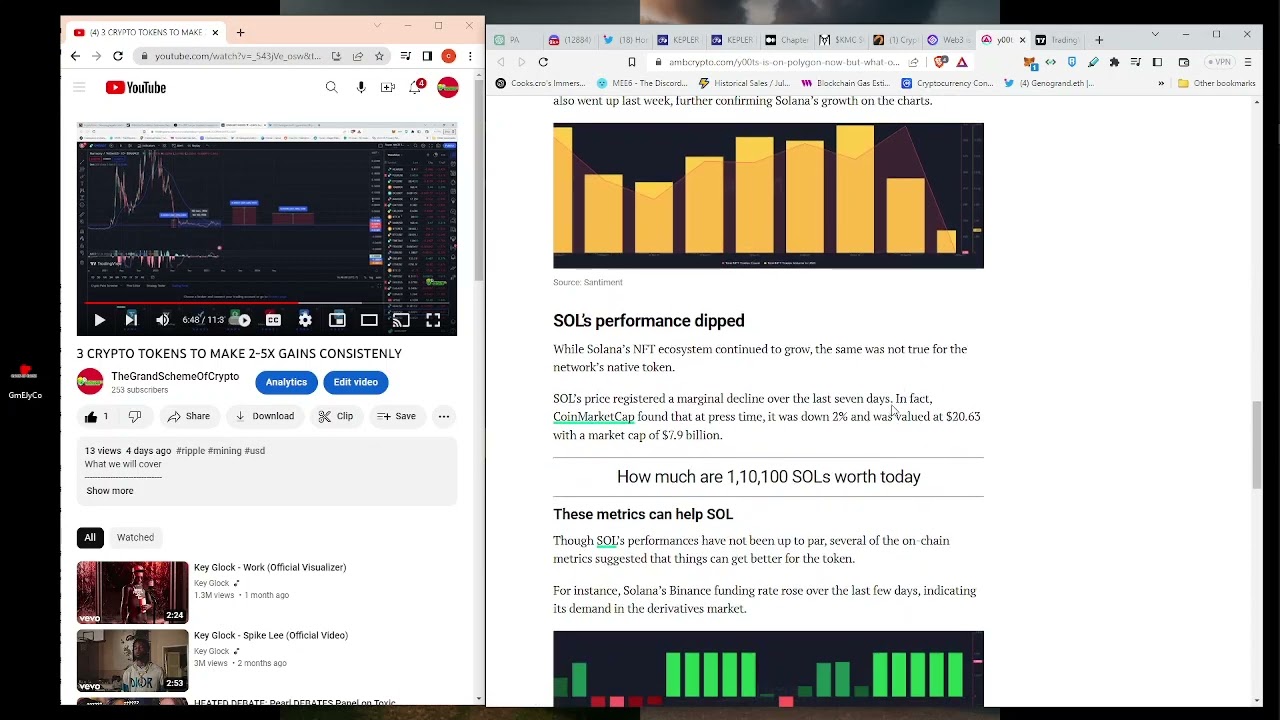Bookmark YouTube page with star icon

coord(379,56)
